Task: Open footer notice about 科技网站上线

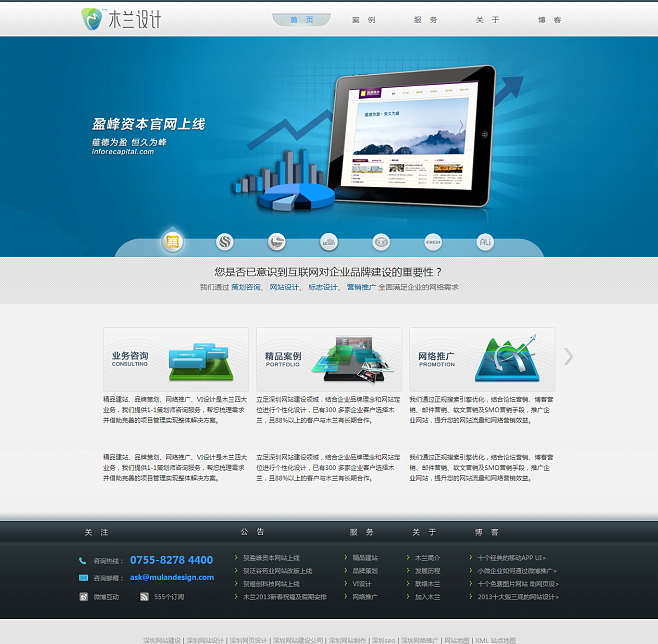Action: click(271, 584)
